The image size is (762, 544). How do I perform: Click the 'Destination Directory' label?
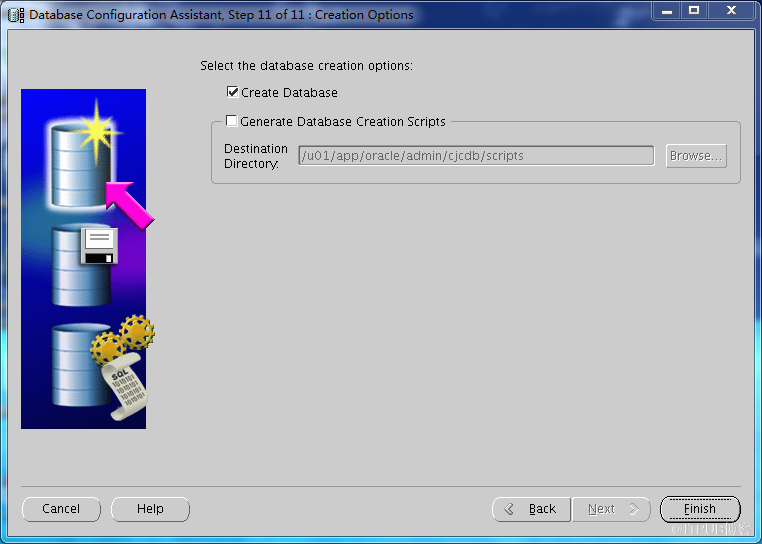[256, 156]
